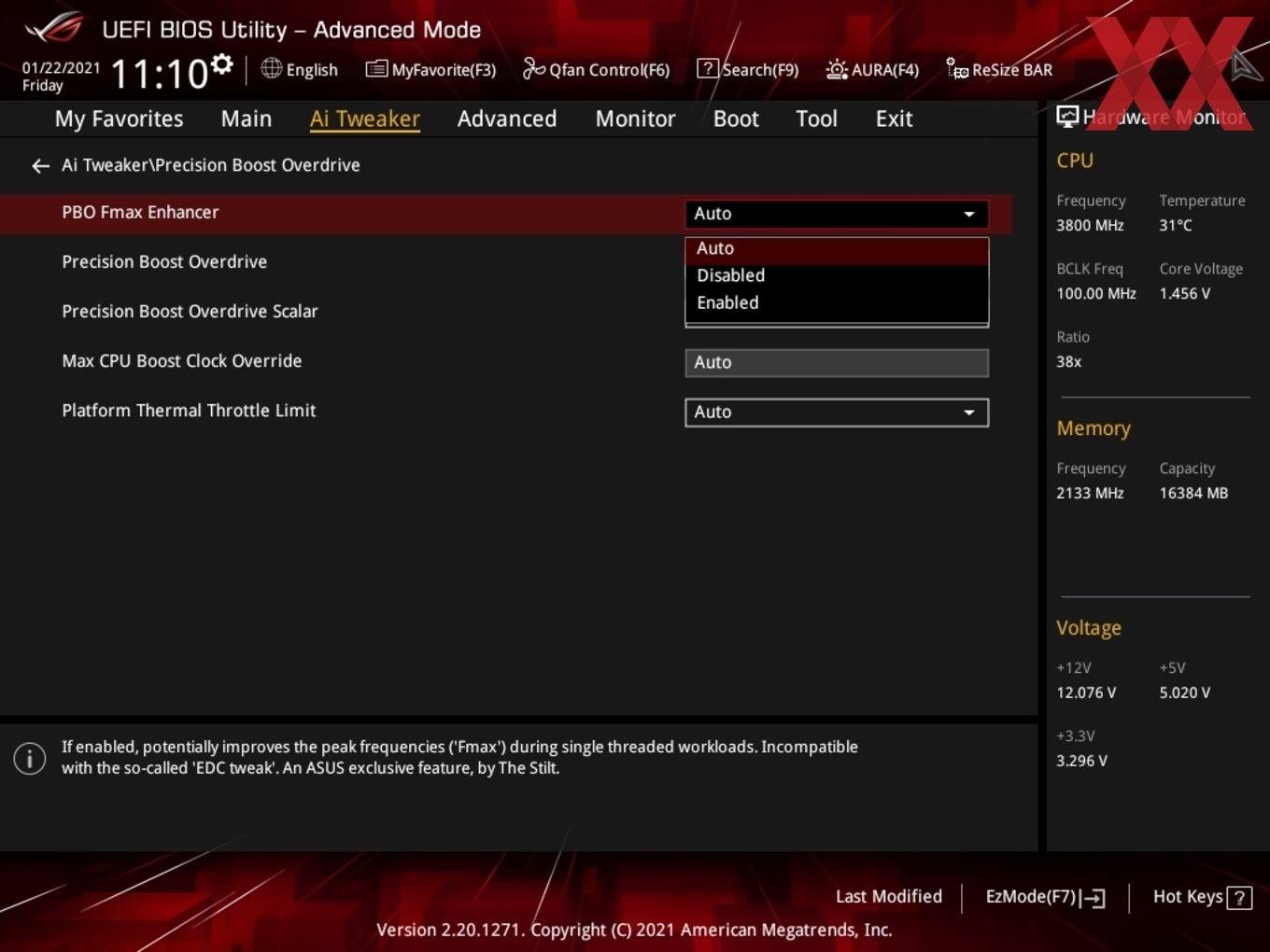The height and width of the screenshot is (952, 1270).
Task: Open Search(F9) question icon
Action: [x=708, y=69]
